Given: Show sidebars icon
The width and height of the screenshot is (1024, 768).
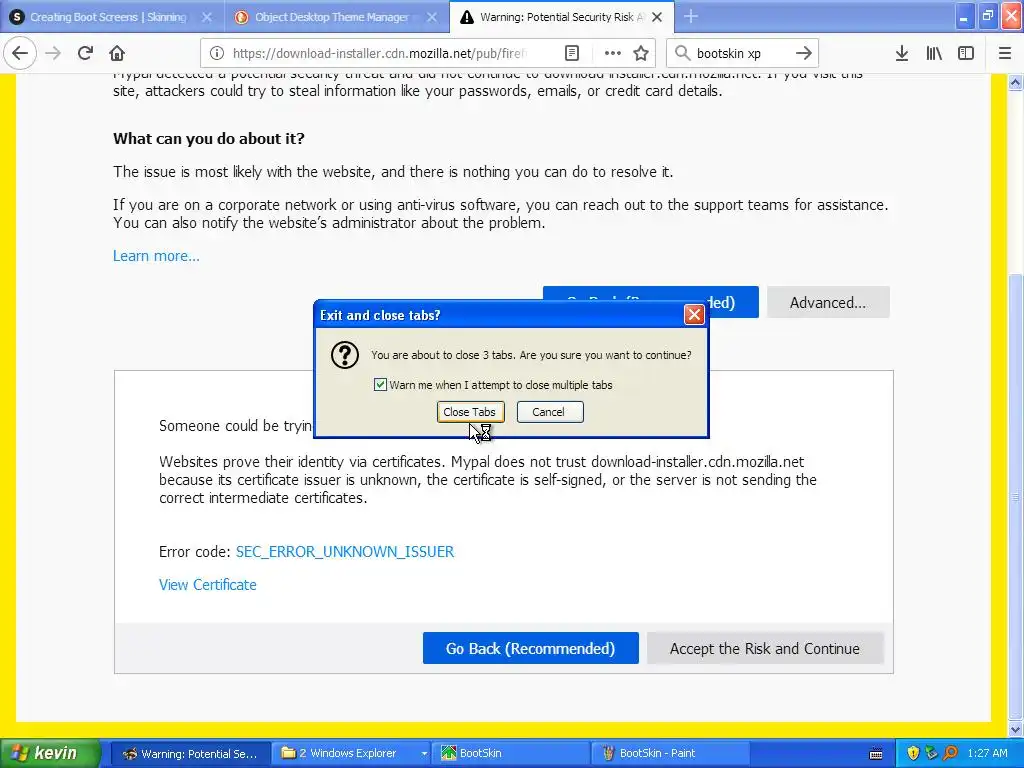Looking at the screenshot, I should [x=966, y=53].
